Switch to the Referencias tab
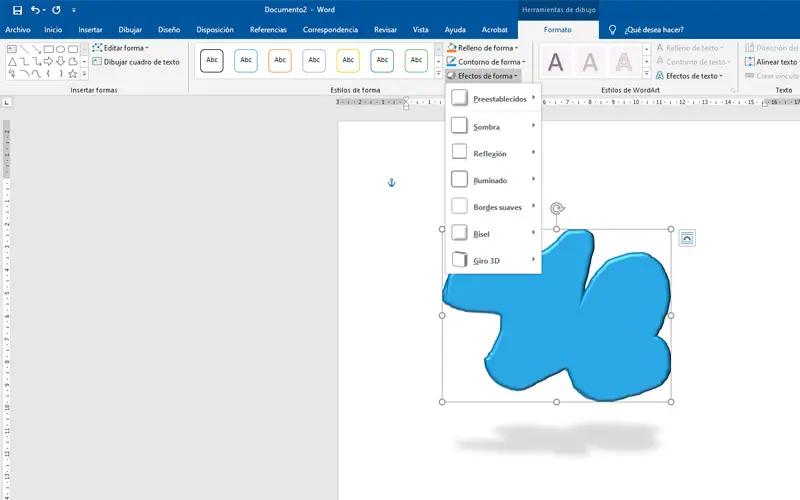The image size is (800, 500). (268, 30)
